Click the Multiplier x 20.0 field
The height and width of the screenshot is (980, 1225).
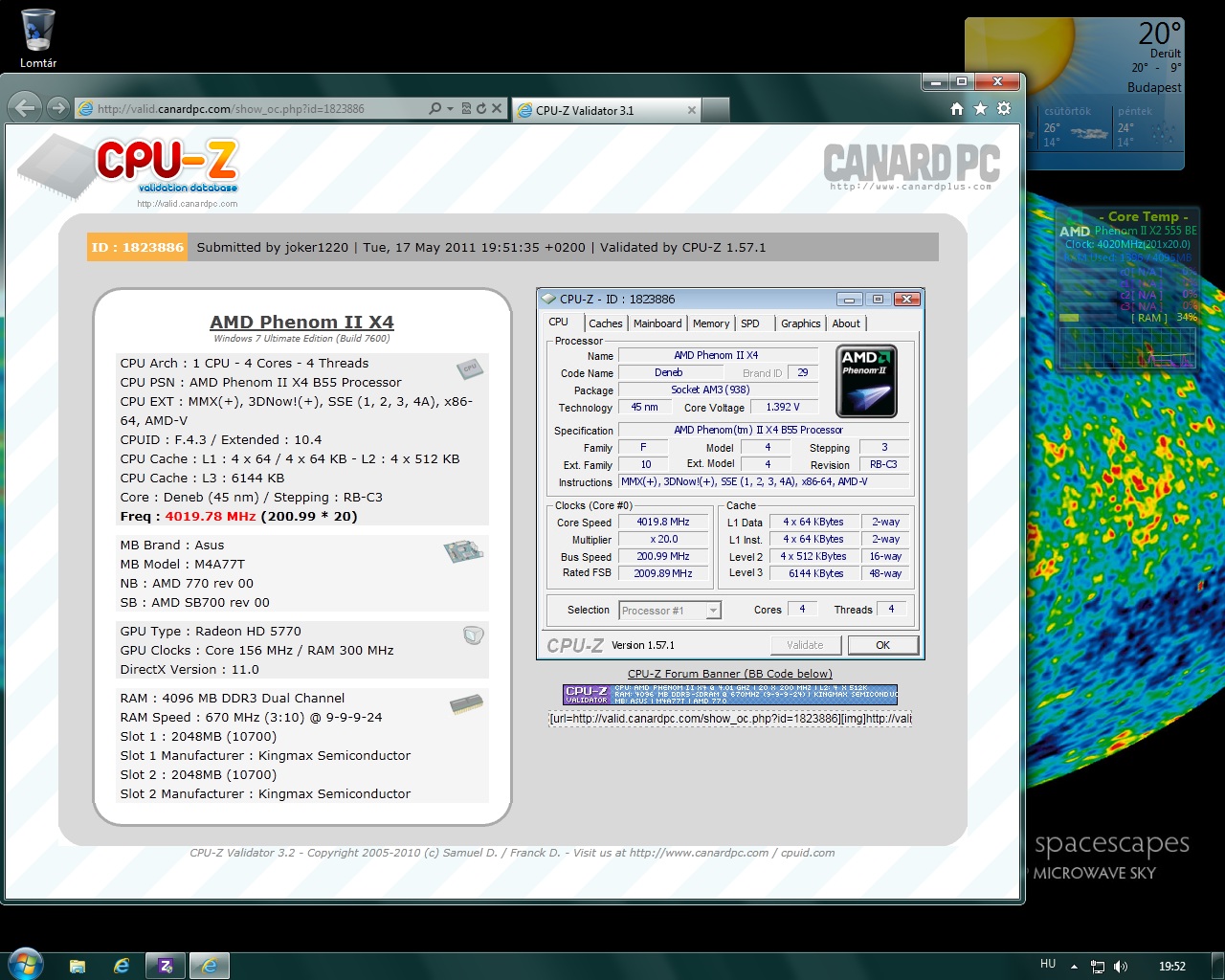coord(663,540)
